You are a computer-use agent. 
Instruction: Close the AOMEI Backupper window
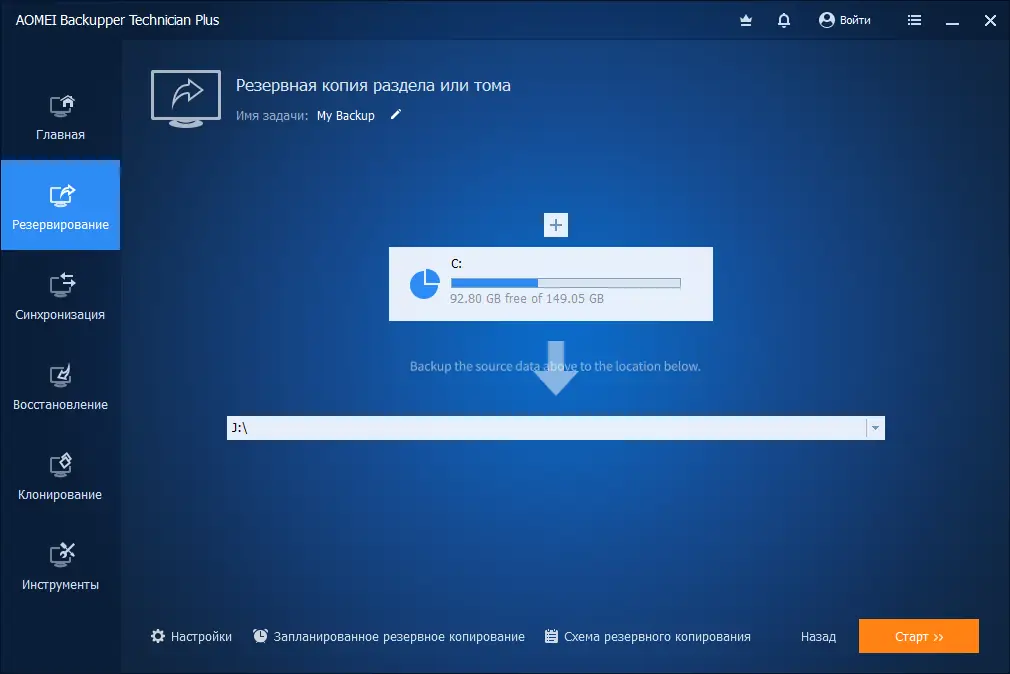click(x=991, y=21)
